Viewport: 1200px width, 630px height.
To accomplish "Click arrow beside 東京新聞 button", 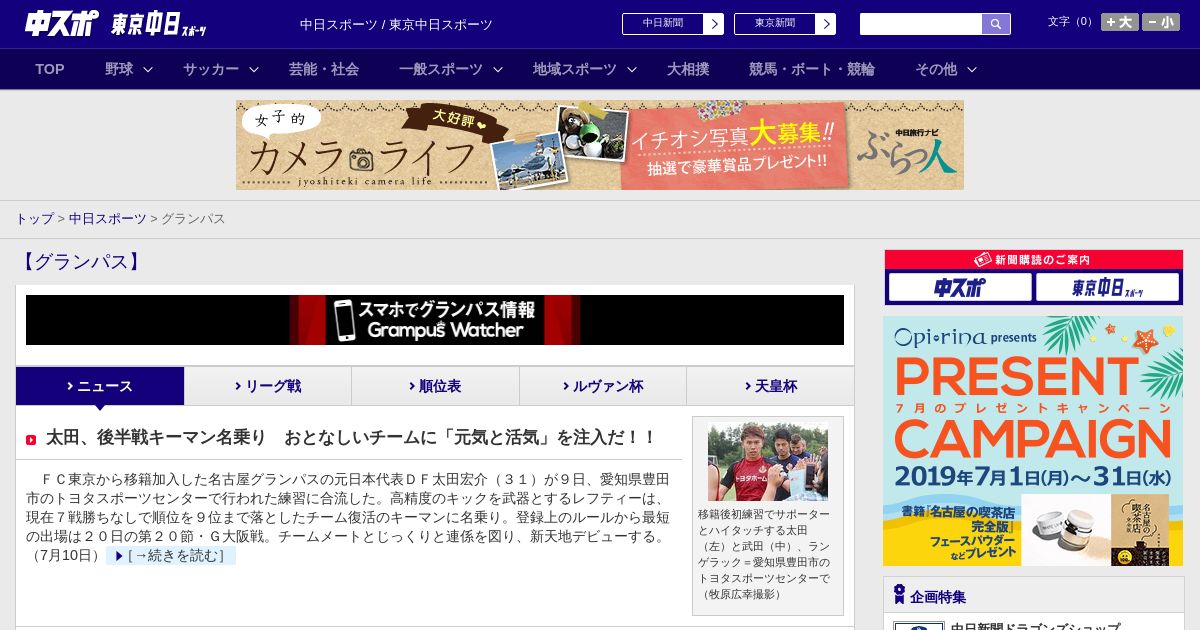I will pyautogui.click(x=826, y=24).
